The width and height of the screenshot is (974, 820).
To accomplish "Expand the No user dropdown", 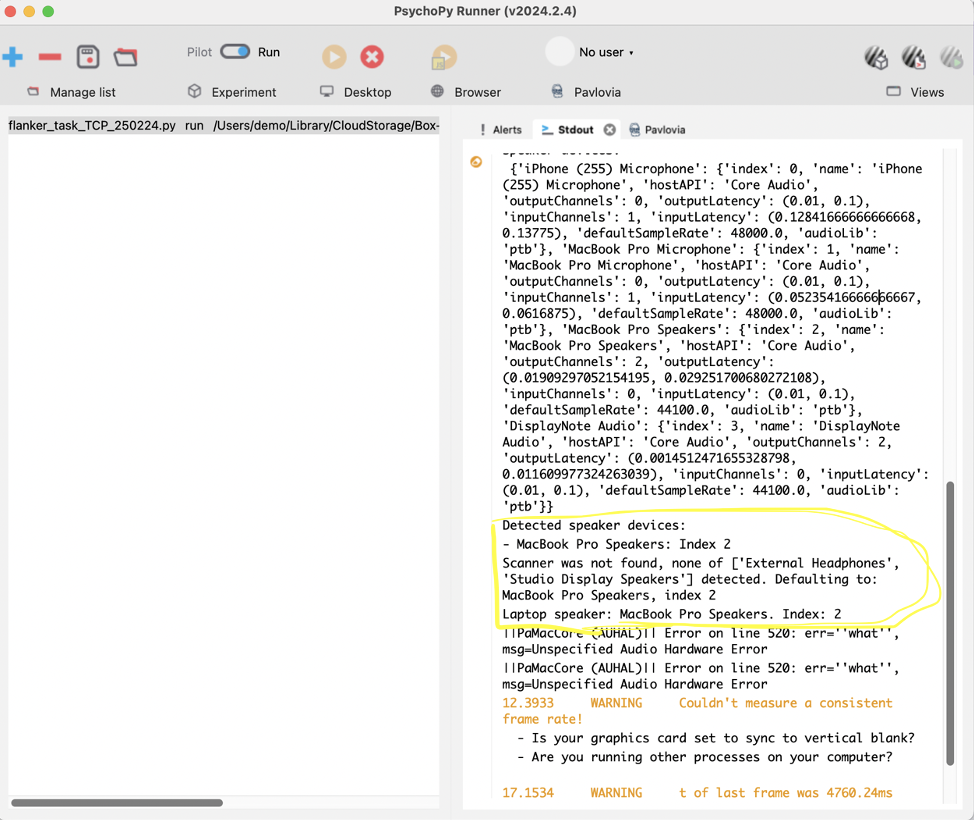I will (606, 52).
